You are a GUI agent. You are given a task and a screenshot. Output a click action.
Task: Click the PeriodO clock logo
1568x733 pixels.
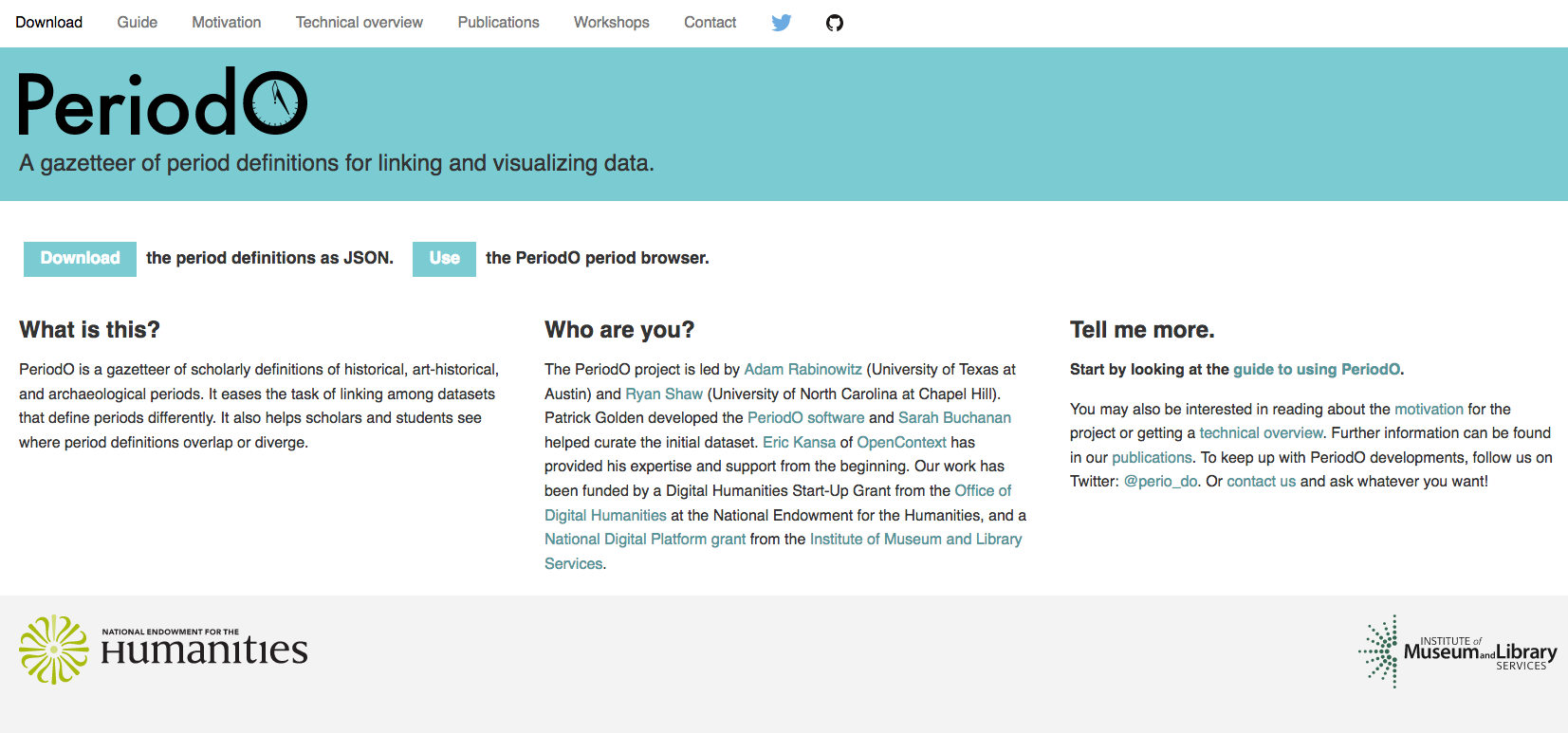click(x=163, y=101)
